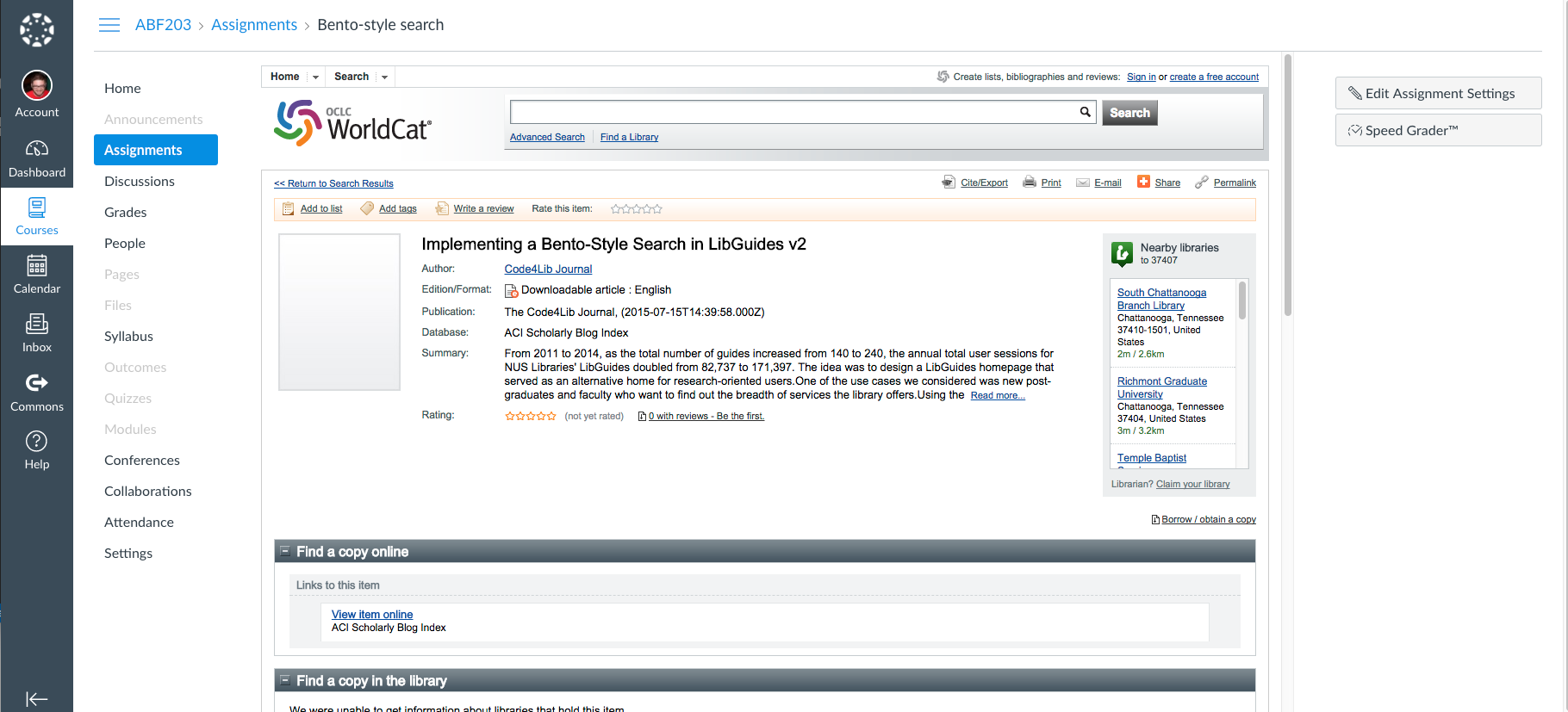Open the Canvas logo home icon
The height and width of the screenshot is (712, 1568).
click(x=37, y=30)
